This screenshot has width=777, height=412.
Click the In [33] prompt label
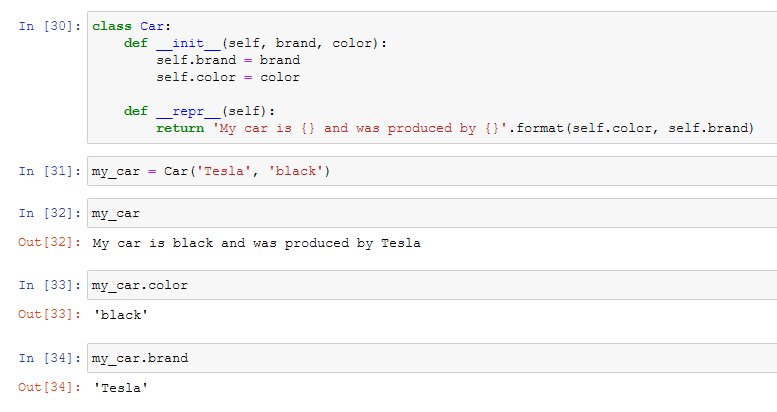click(x=49, y=285)
